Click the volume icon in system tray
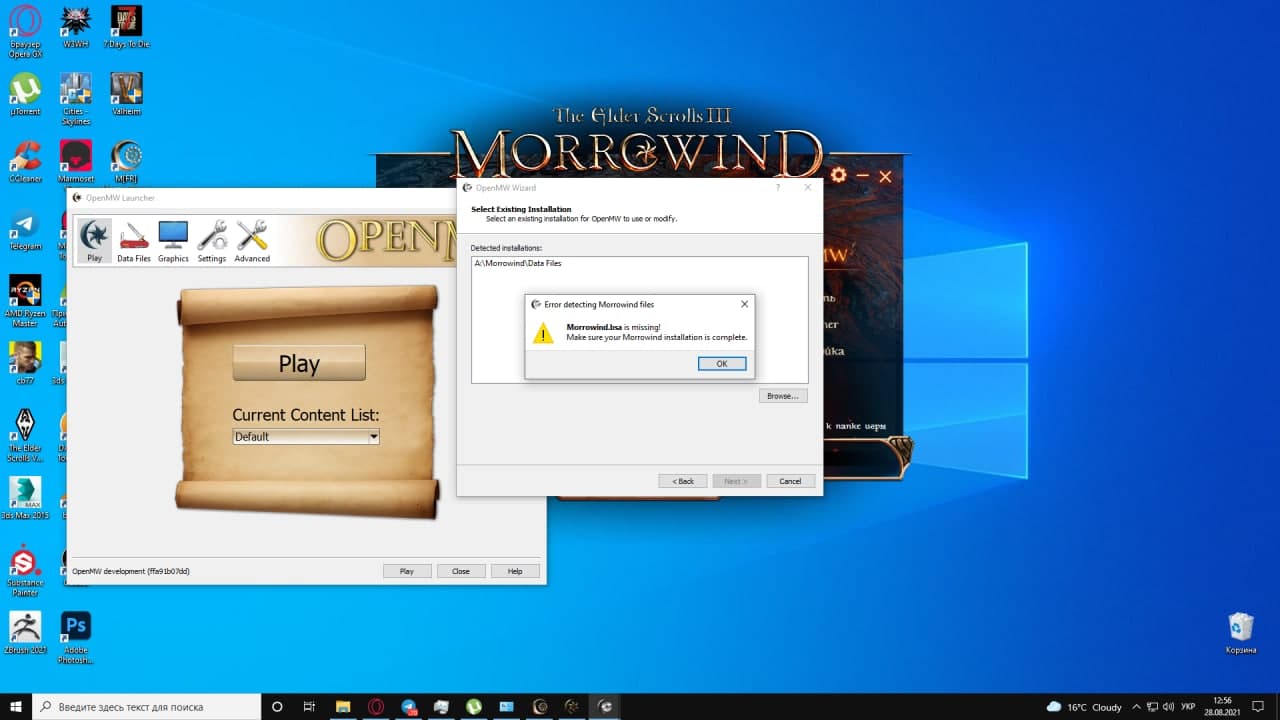 coord(1170,707)
